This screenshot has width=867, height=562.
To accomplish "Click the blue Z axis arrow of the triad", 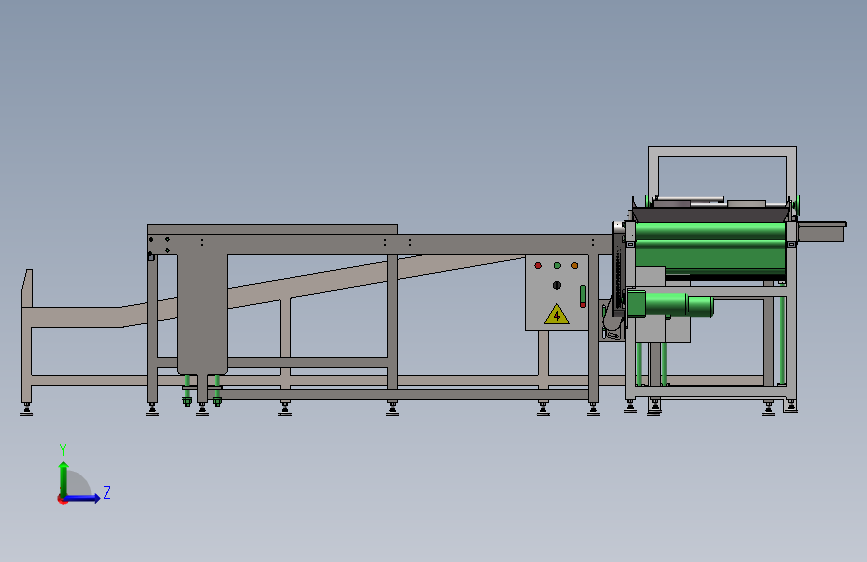I will click(83, 498).
